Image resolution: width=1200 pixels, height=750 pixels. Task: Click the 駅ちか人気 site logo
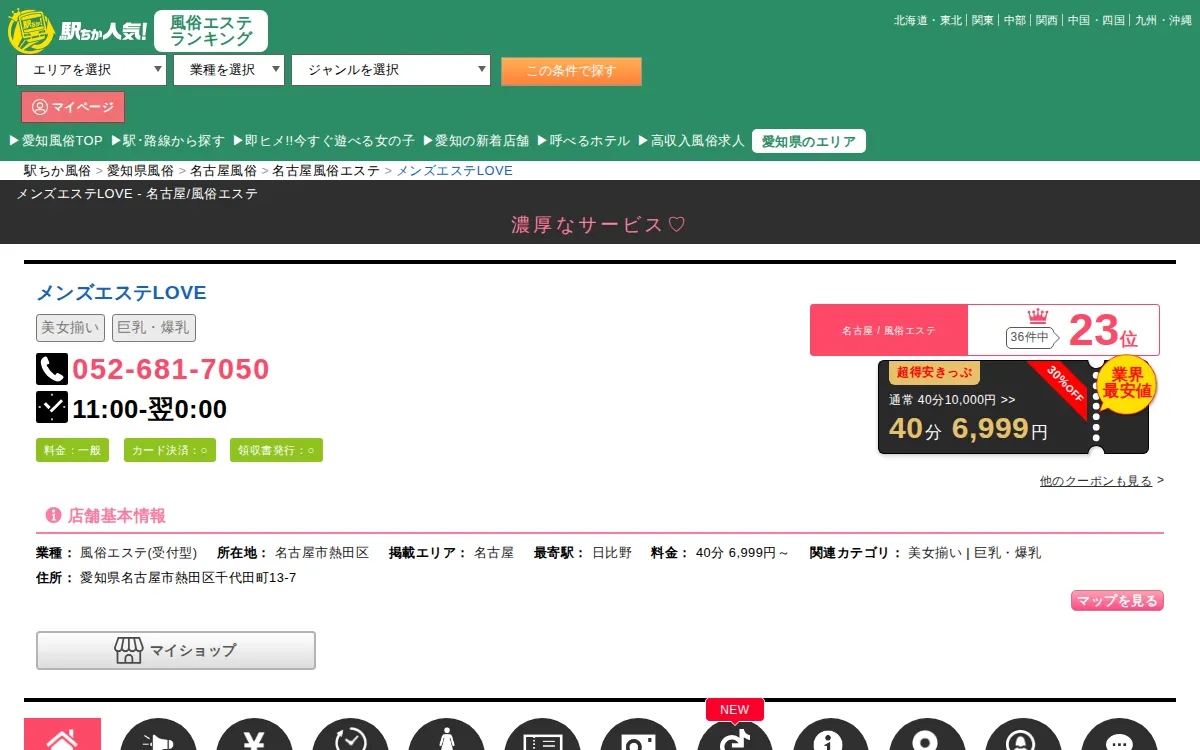(x=77, y=30)
